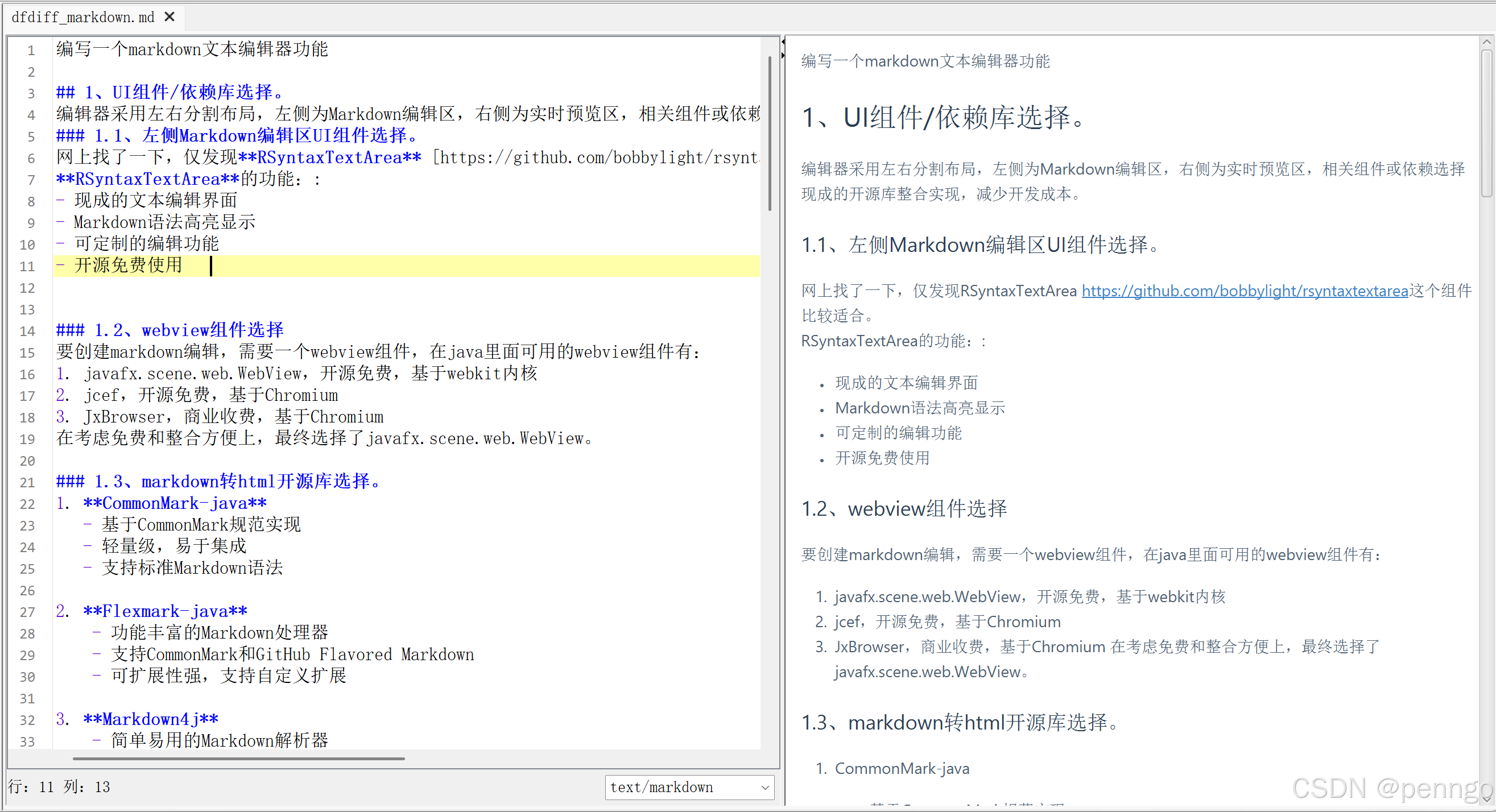Click editor line '1. **CommonMark-java**'

click(162, 503)
